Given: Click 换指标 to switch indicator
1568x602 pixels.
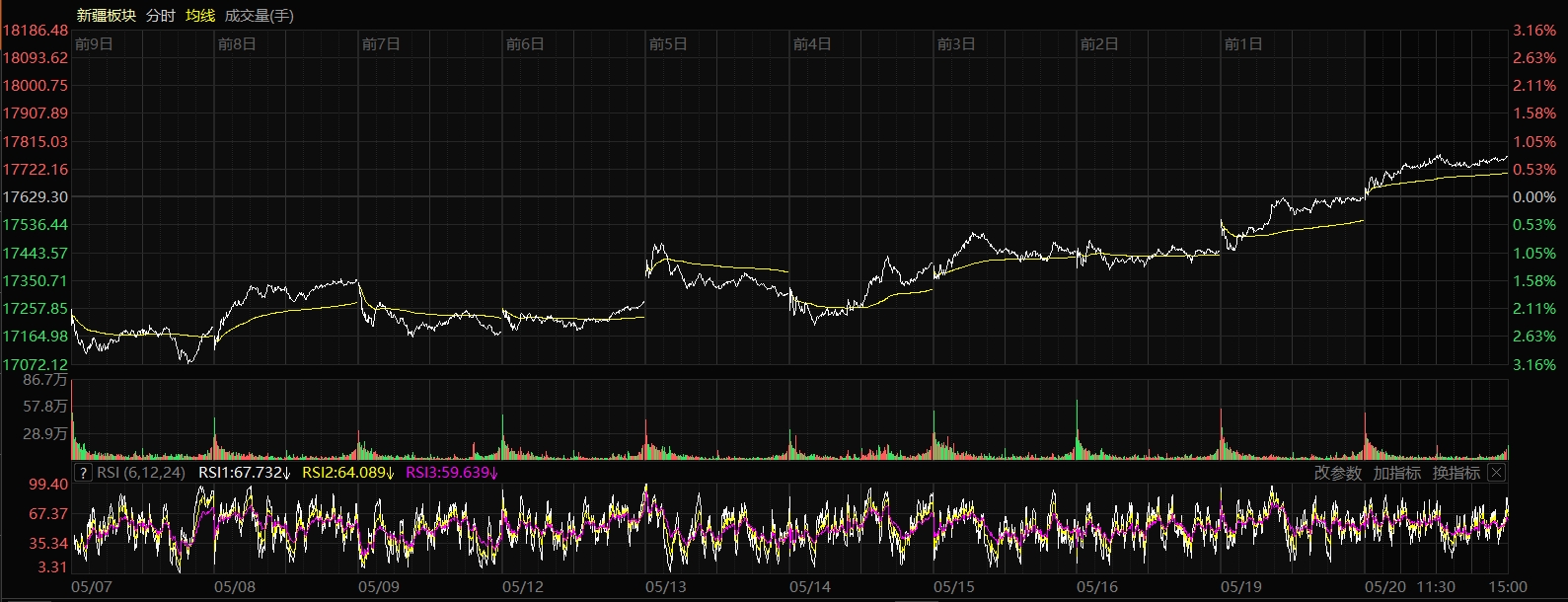Looking at the screenshot, I should [x=1456, y=473].
